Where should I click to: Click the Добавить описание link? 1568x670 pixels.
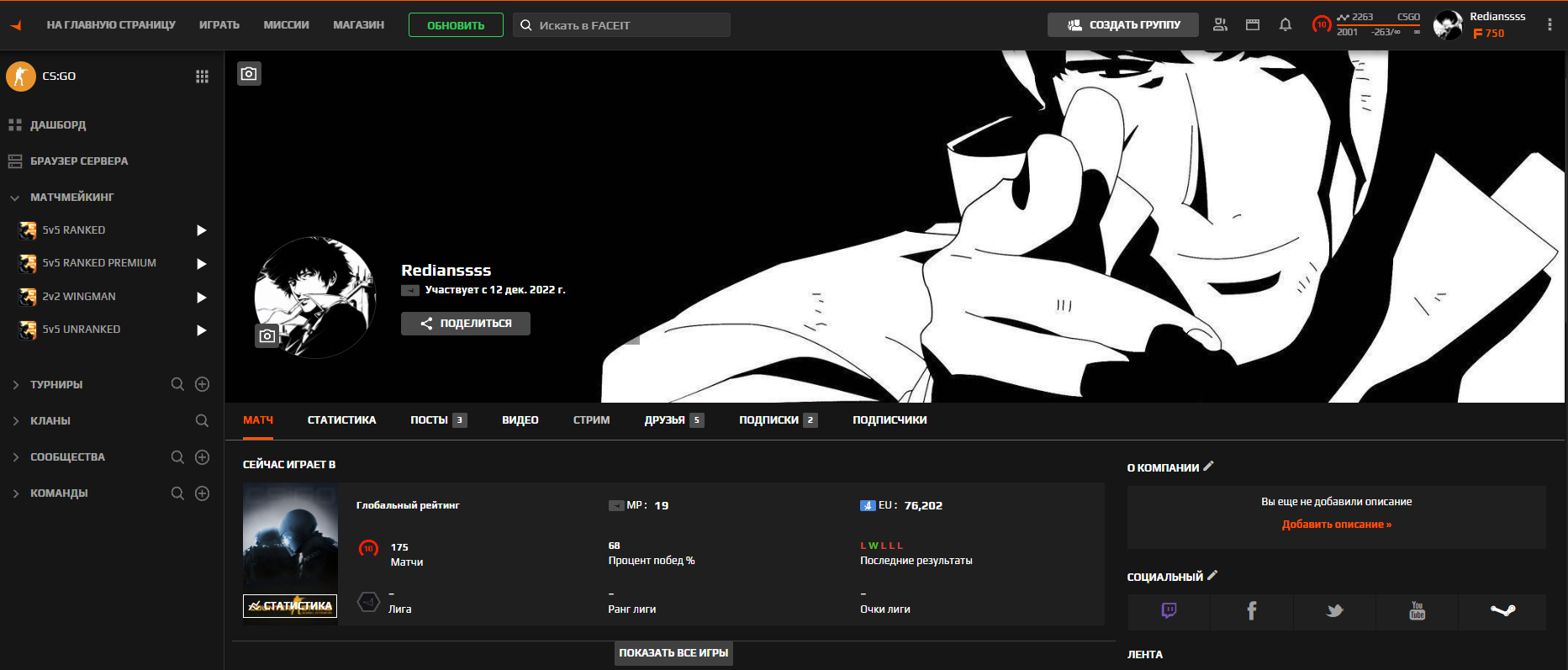click(1337, 525)
